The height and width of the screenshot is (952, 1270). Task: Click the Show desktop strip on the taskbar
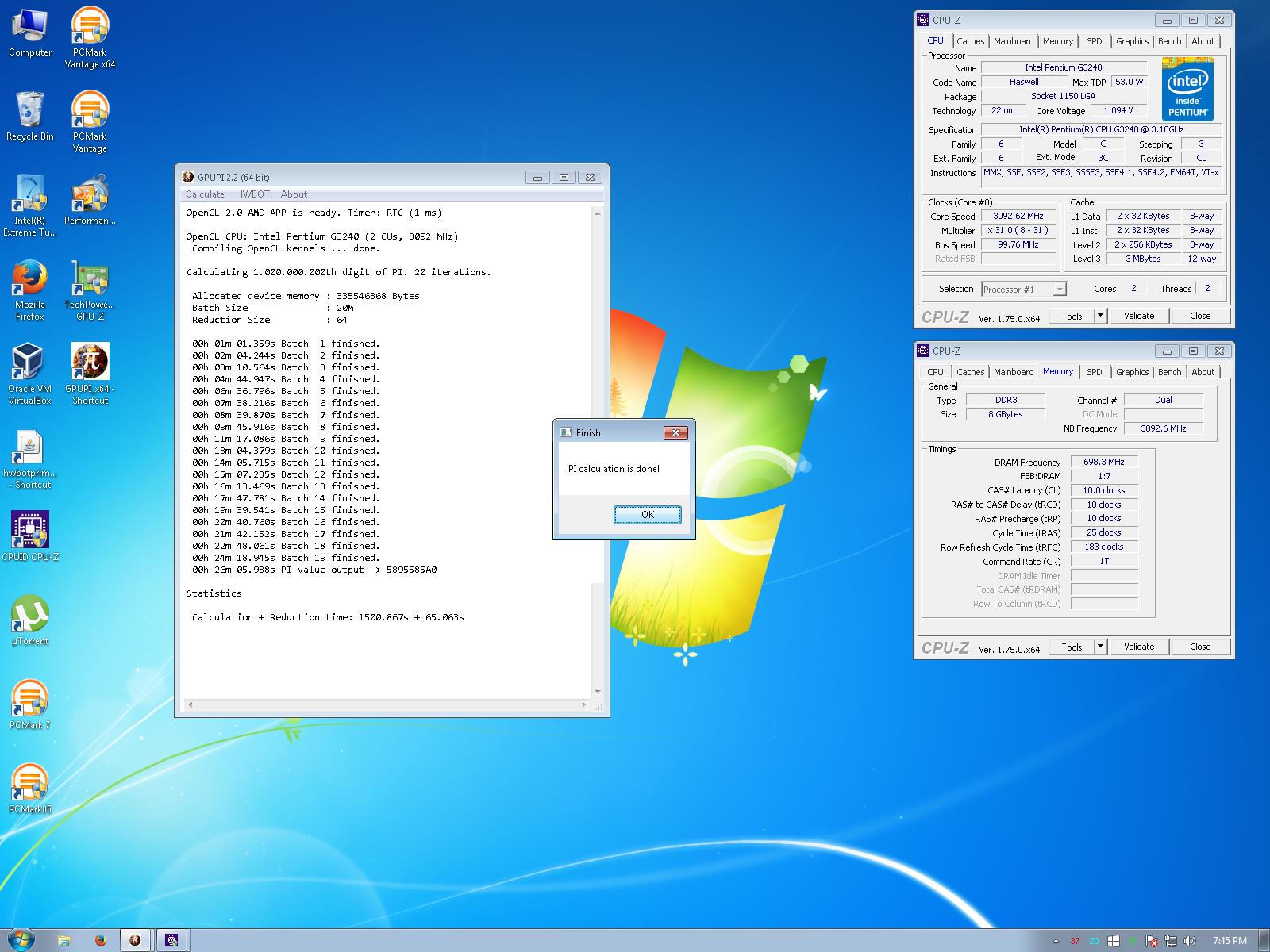(1264, 940)
